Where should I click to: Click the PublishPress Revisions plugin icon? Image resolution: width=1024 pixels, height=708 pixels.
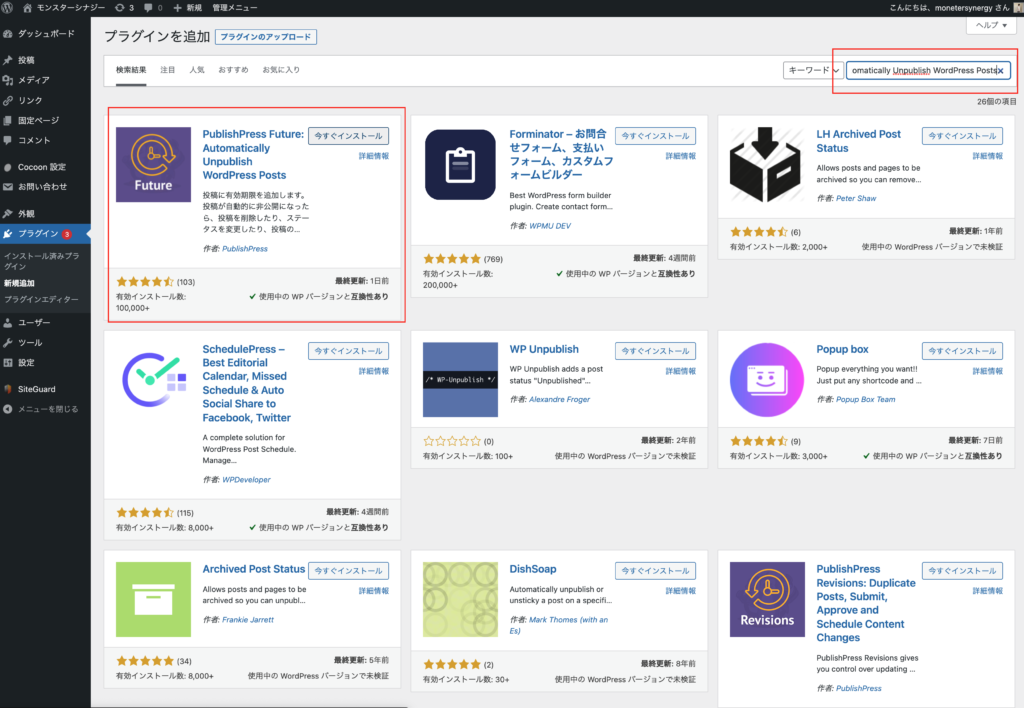pyautogui.click(x=767, y=599)
